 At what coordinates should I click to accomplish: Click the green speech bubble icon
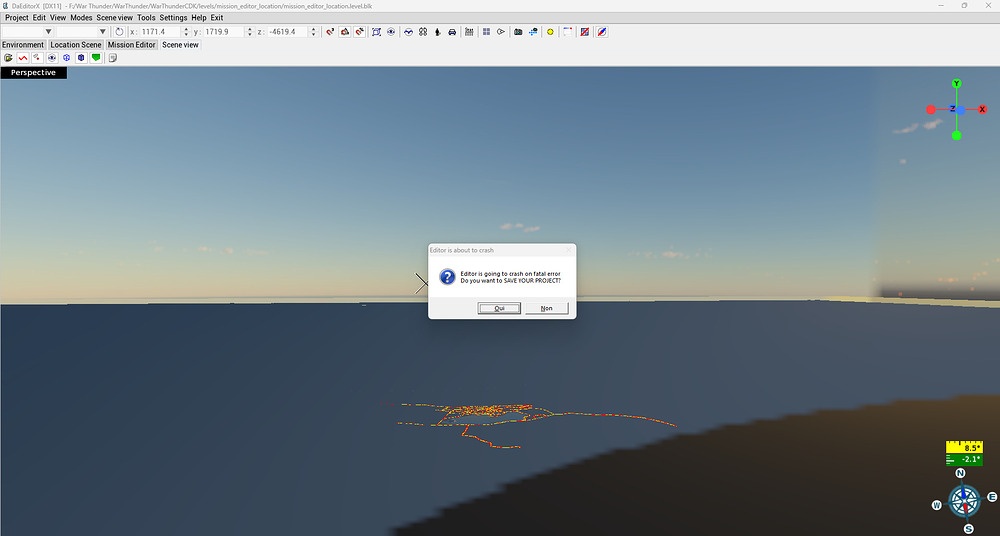[96, 58]
